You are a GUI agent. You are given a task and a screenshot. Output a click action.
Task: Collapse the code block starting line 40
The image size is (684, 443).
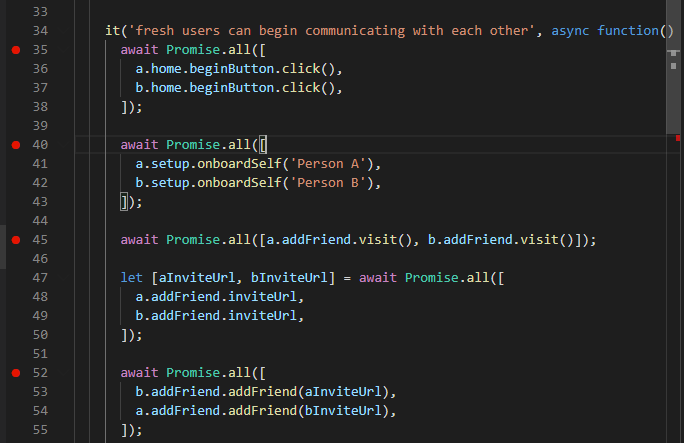click(x=63, y=145)
